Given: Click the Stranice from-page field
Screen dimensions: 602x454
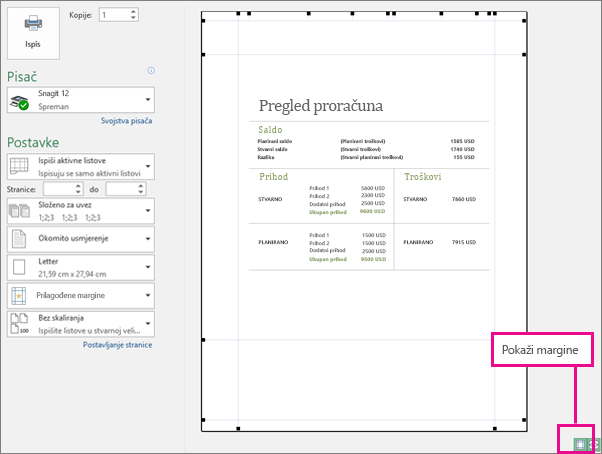Looking at the screenshot, I should [x=59, y=189].
